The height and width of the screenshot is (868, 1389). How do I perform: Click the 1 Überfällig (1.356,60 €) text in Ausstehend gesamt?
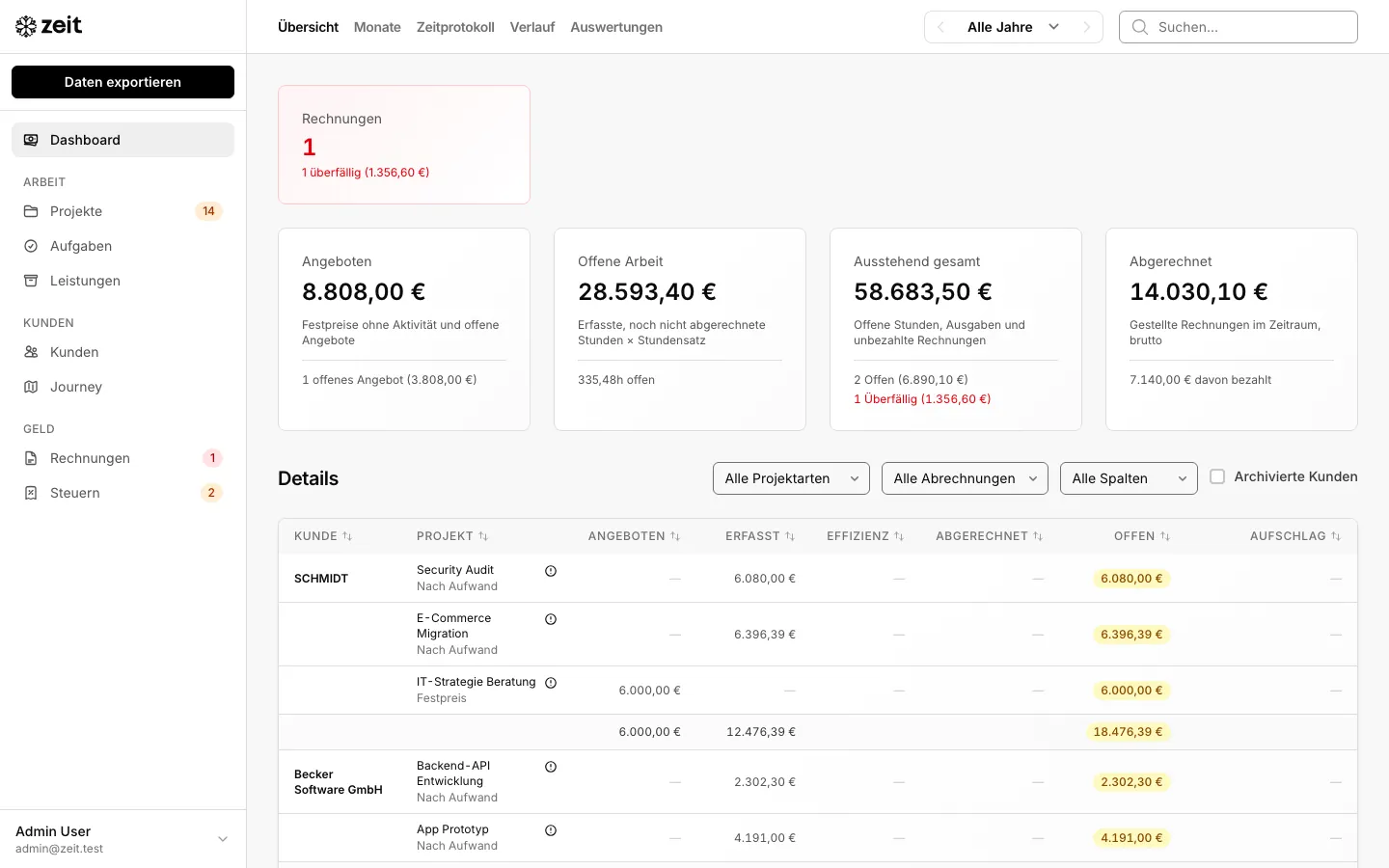click(922, 399)
